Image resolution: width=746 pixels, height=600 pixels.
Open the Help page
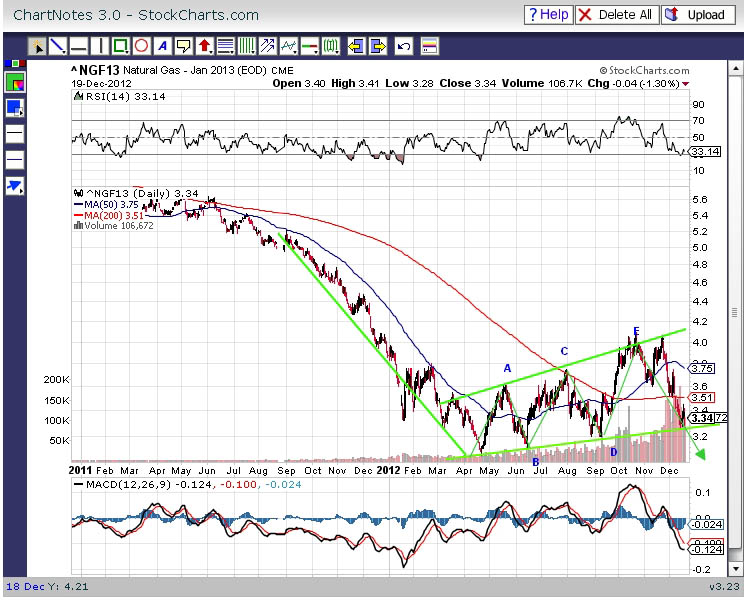pos(548,15)
